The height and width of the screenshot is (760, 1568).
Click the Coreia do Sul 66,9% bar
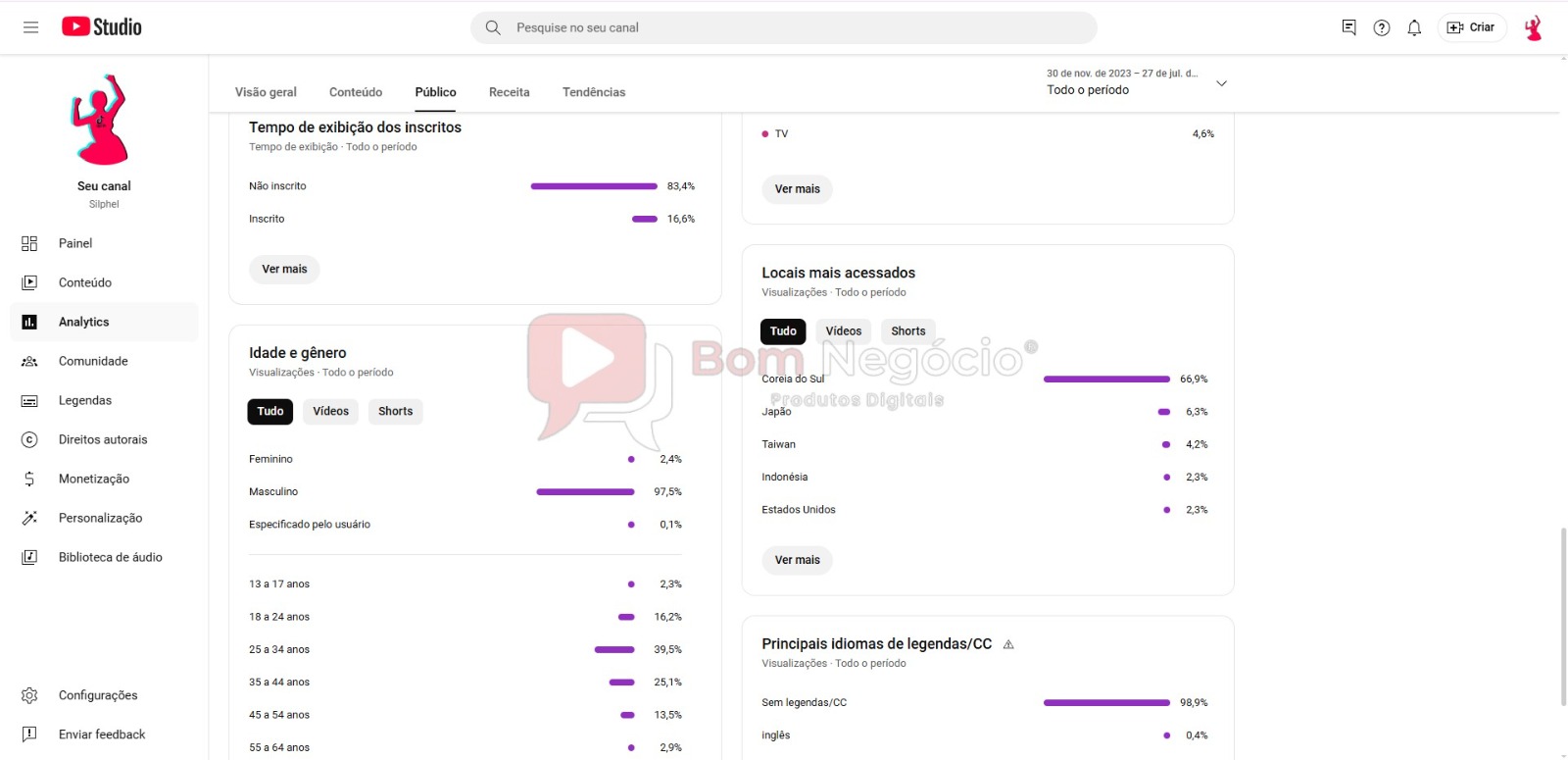point(1106,380)
